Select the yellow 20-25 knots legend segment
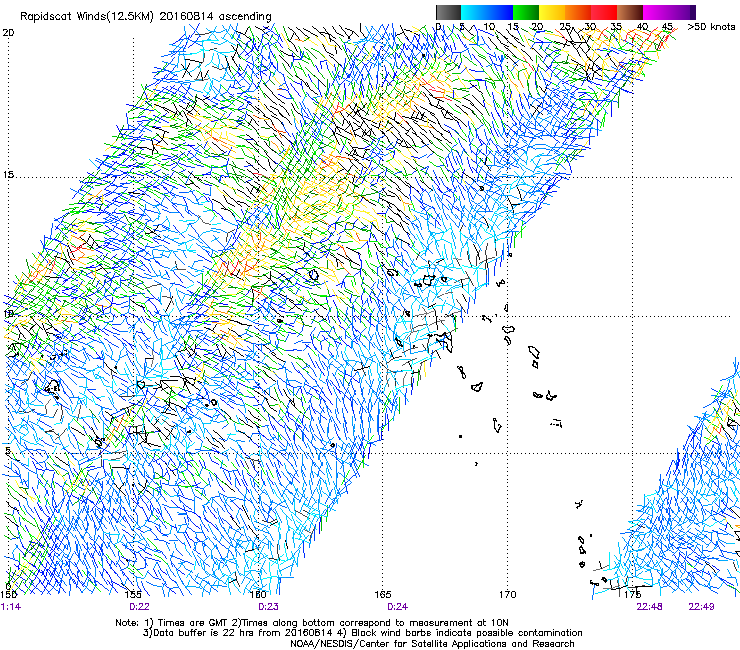Image resolution: width=740 pixels, height=650 pixels. tap(552, 12)
